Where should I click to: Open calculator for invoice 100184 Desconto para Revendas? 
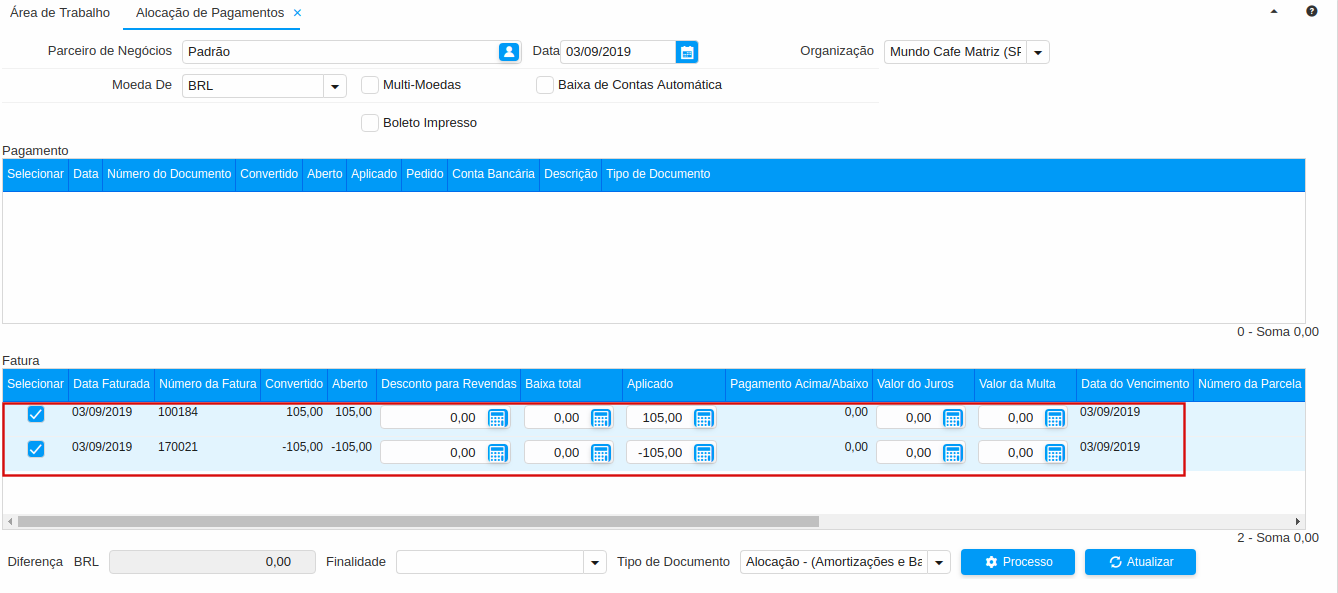click(x=497, y=418)
